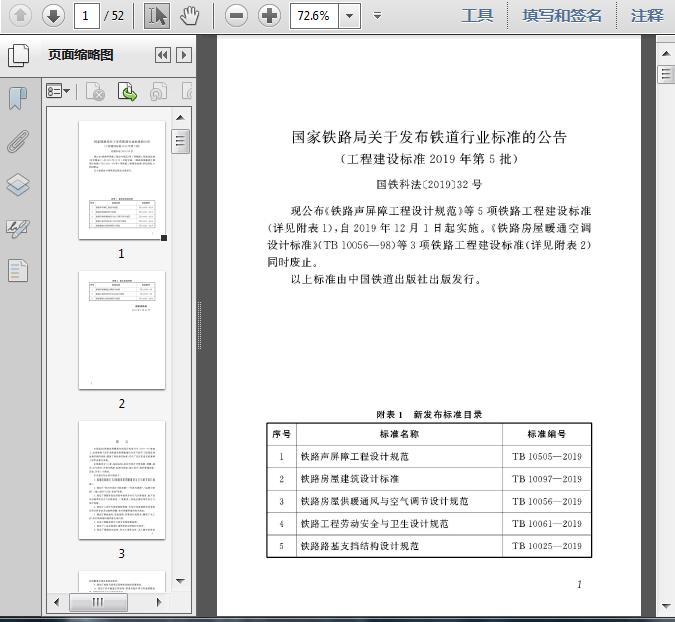Click thumbnail panel horizontal scroll handle
Screen dimensions: 675x622
coord(98,602)
